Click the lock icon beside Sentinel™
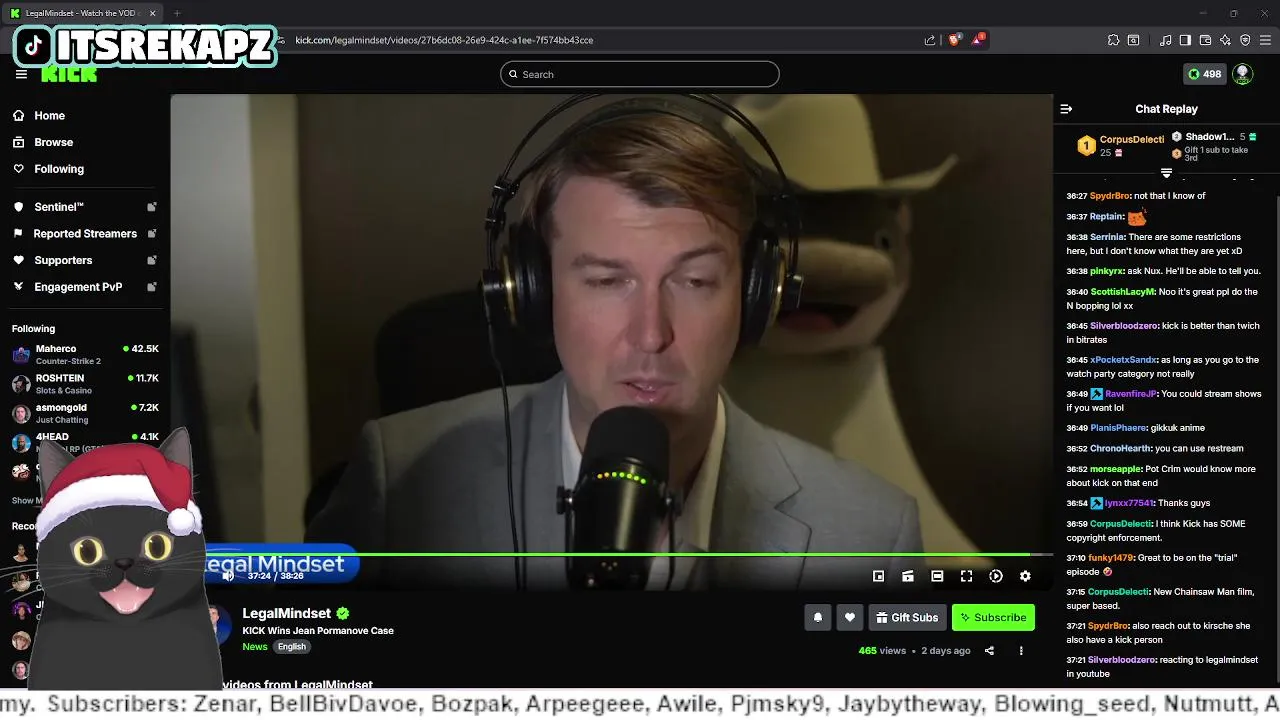1280x720 pixels. [x=152, y=207]
